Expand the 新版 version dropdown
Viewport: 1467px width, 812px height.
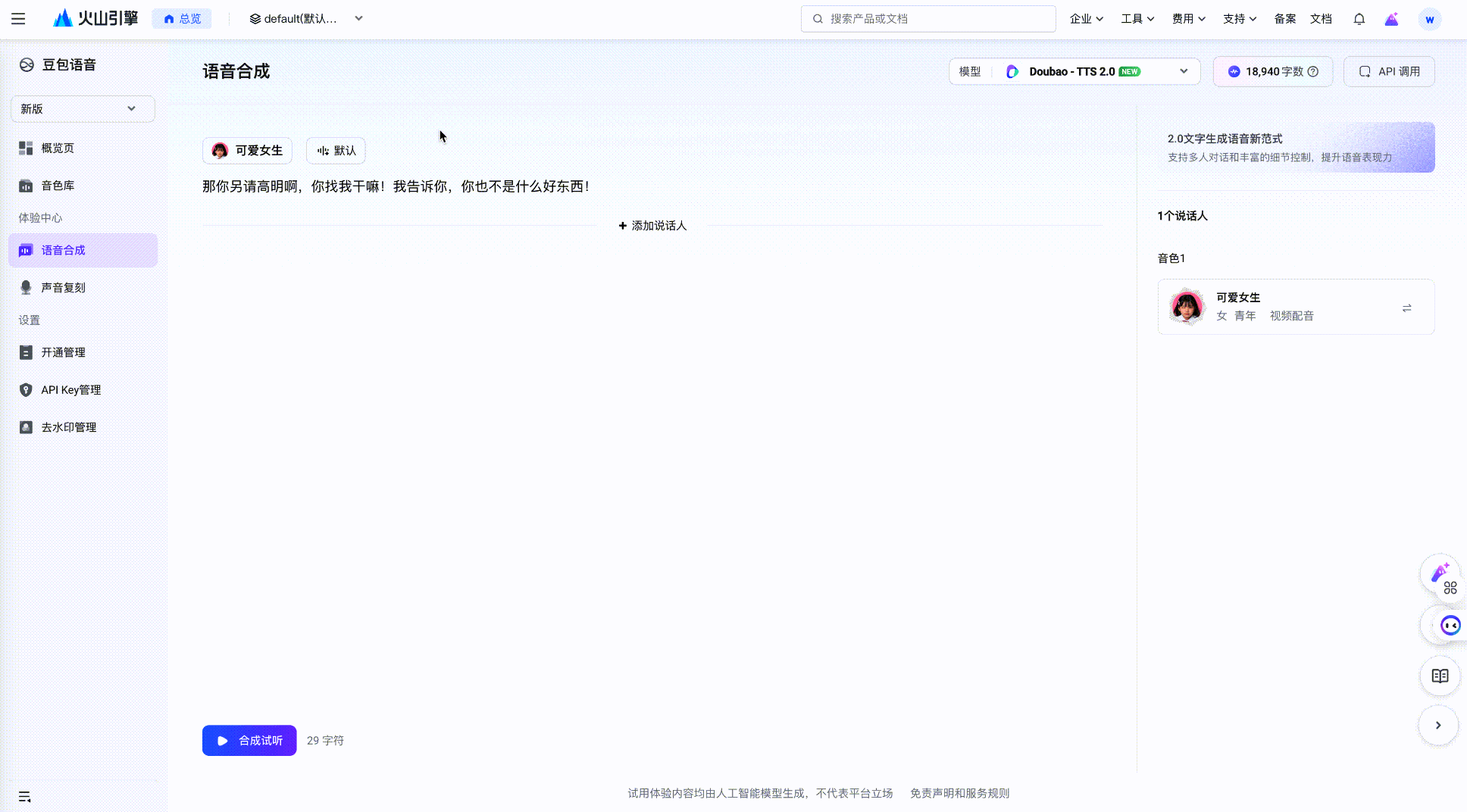[83, 109]
